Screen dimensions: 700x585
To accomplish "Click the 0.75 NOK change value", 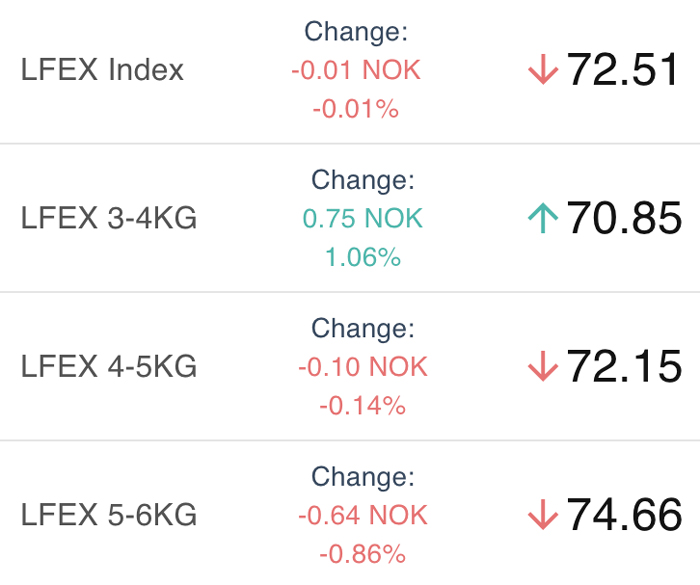I will (362, 218).
